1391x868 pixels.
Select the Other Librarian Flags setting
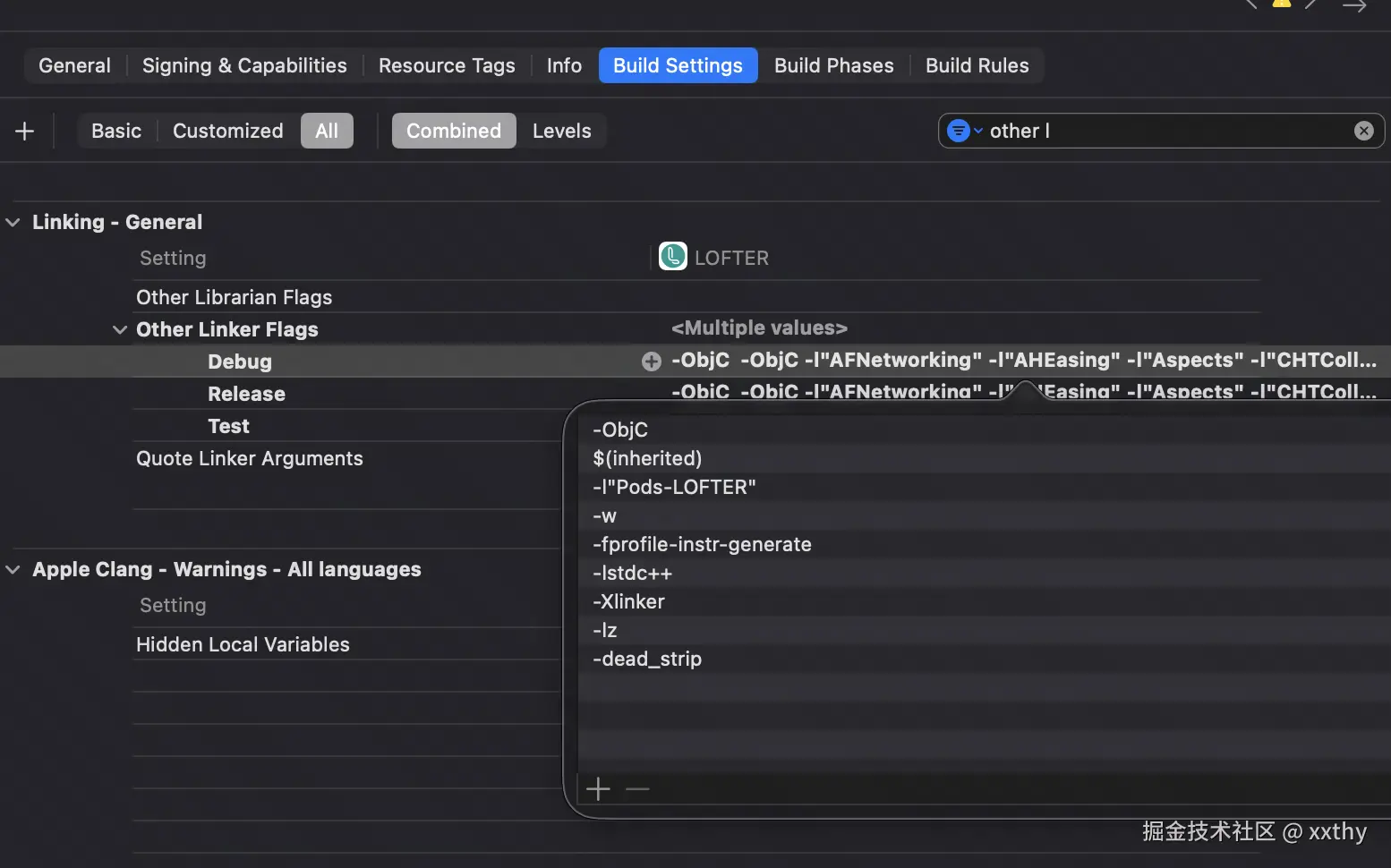234,297
